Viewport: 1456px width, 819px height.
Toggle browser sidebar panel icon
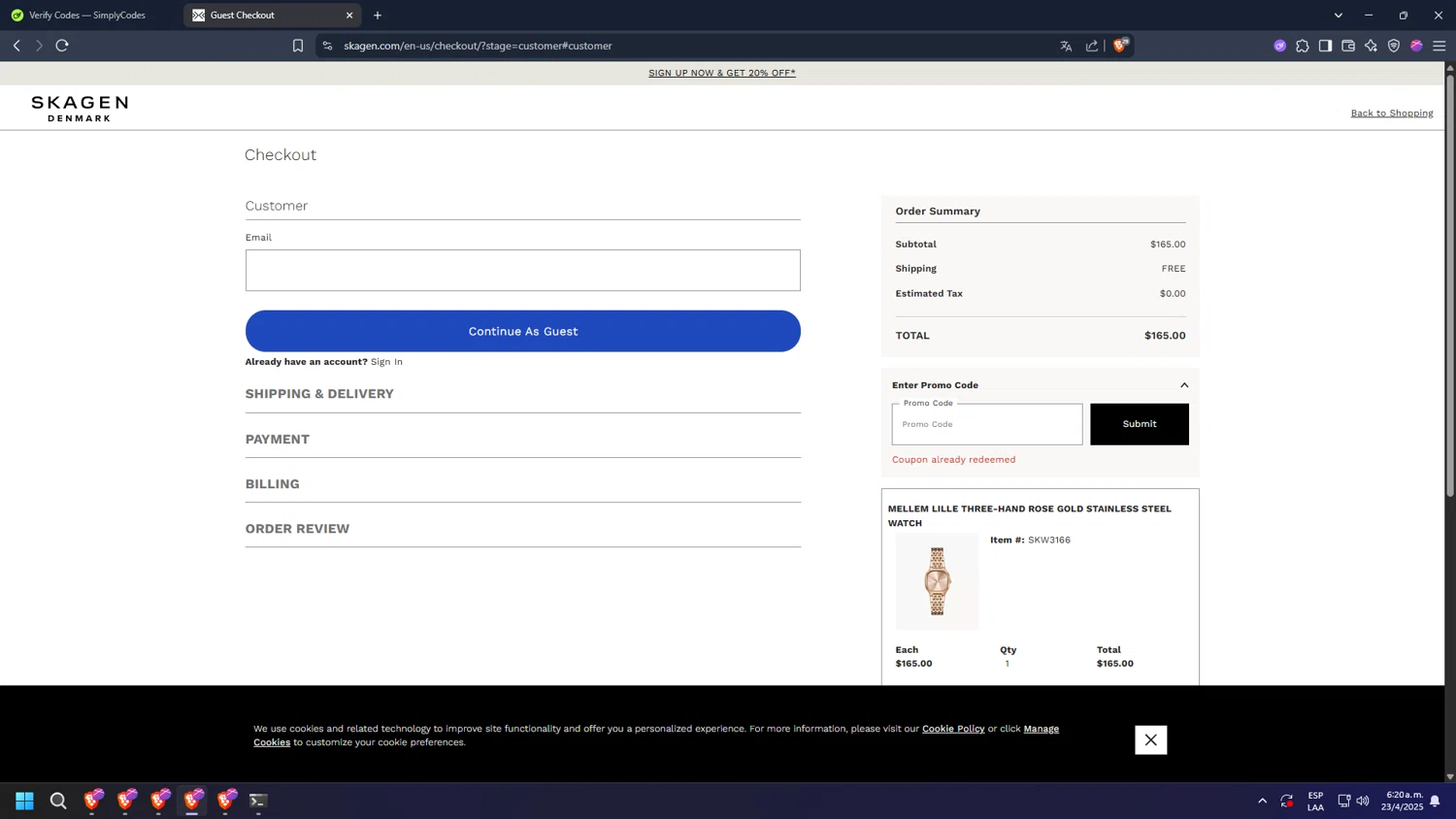click(x=1325, y=46)
